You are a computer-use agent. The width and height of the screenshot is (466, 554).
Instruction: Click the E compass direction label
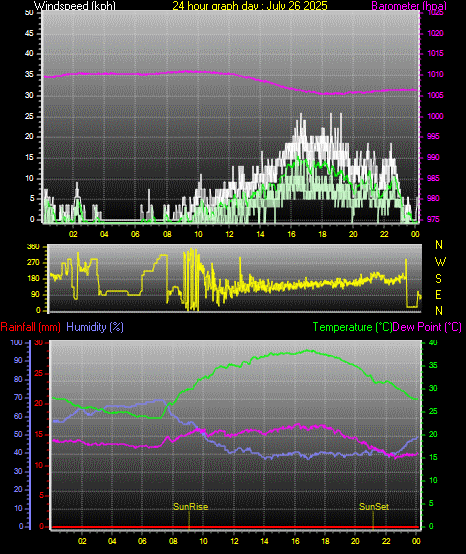point(438,295)
